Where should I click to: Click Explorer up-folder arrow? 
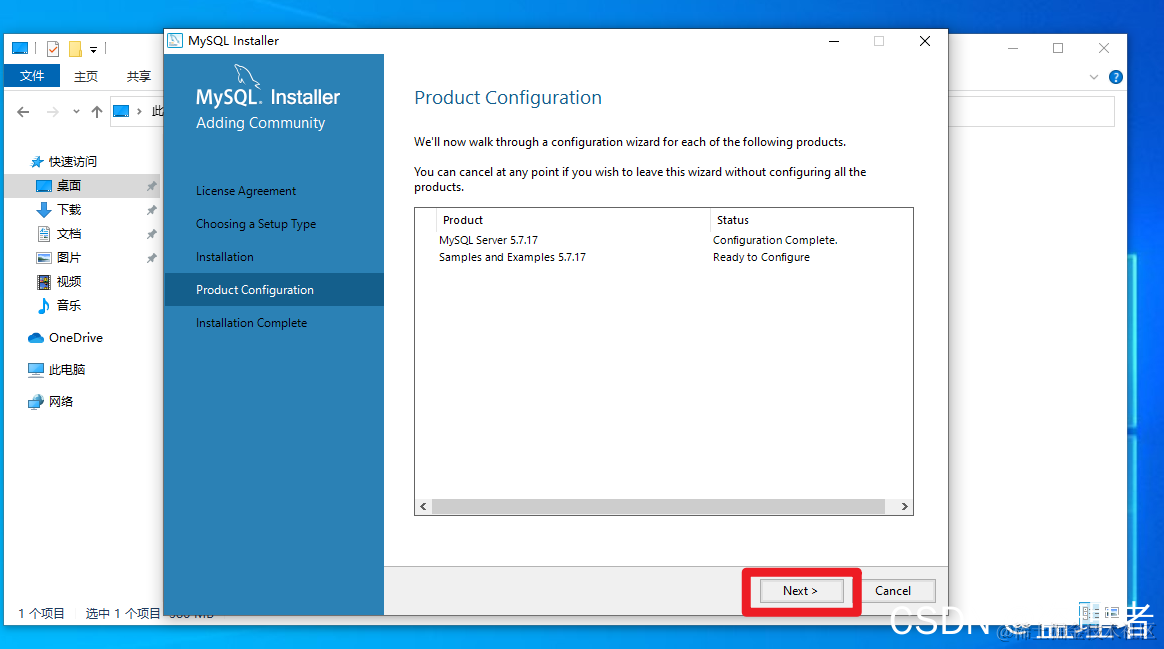click(x=97, y=112)
